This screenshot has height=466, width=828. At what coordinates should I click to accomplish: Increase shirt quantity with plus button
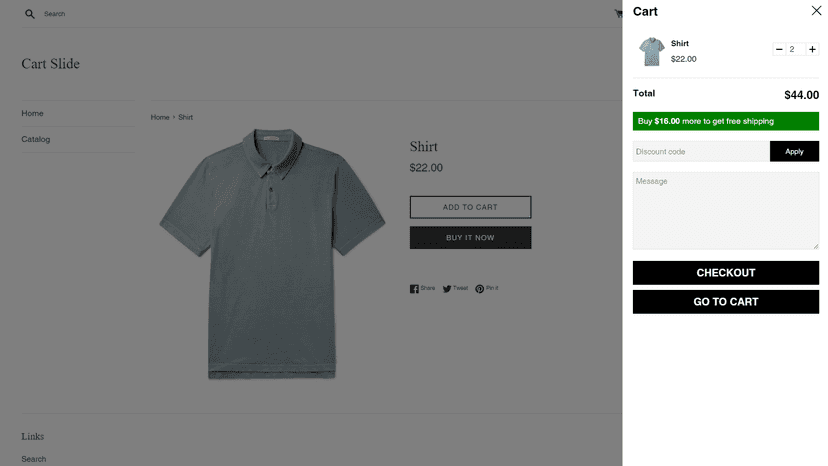point(812,49)
